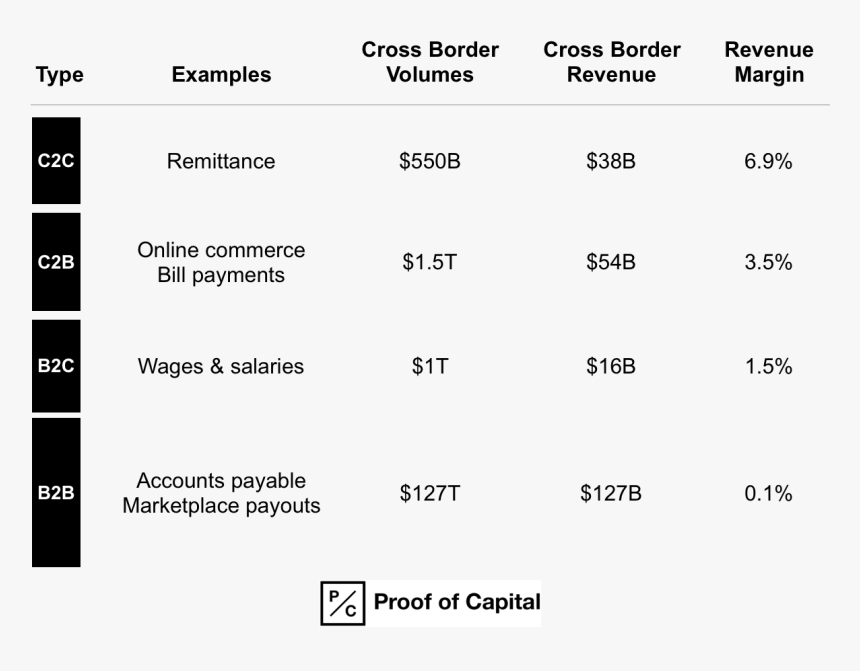Click the B2C type badge
860x671 pixels.
click(56, 366)
